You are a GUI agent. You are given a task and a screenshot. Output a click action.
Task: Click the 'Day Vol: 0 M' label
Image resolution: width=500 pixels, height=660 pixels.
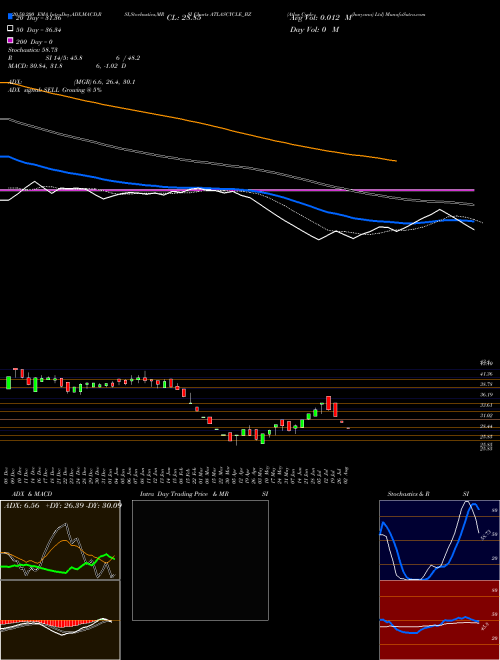tap(314, 29)
